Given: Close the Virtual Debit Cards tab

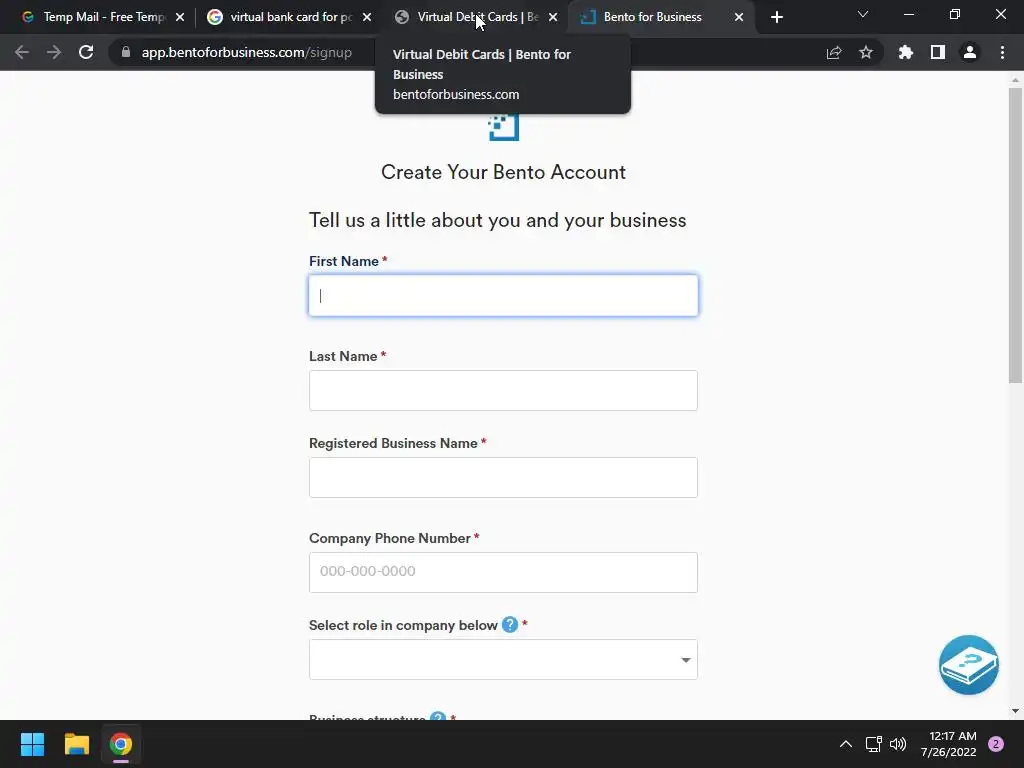Looking at the screenshot, I should pyautogui.click(x=553, y=18).
